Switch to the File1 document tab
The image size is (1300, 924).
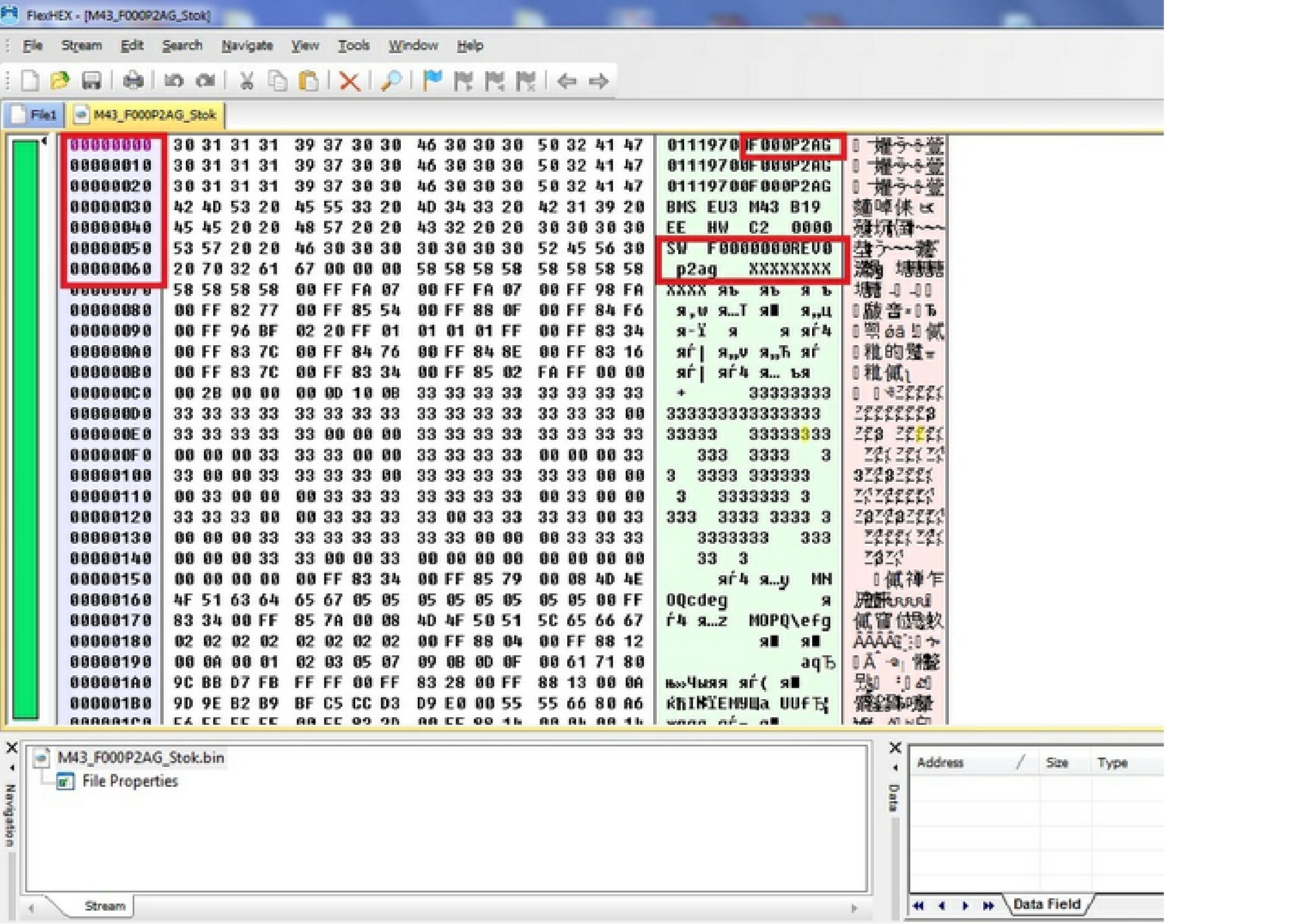[x=35, y=114]
